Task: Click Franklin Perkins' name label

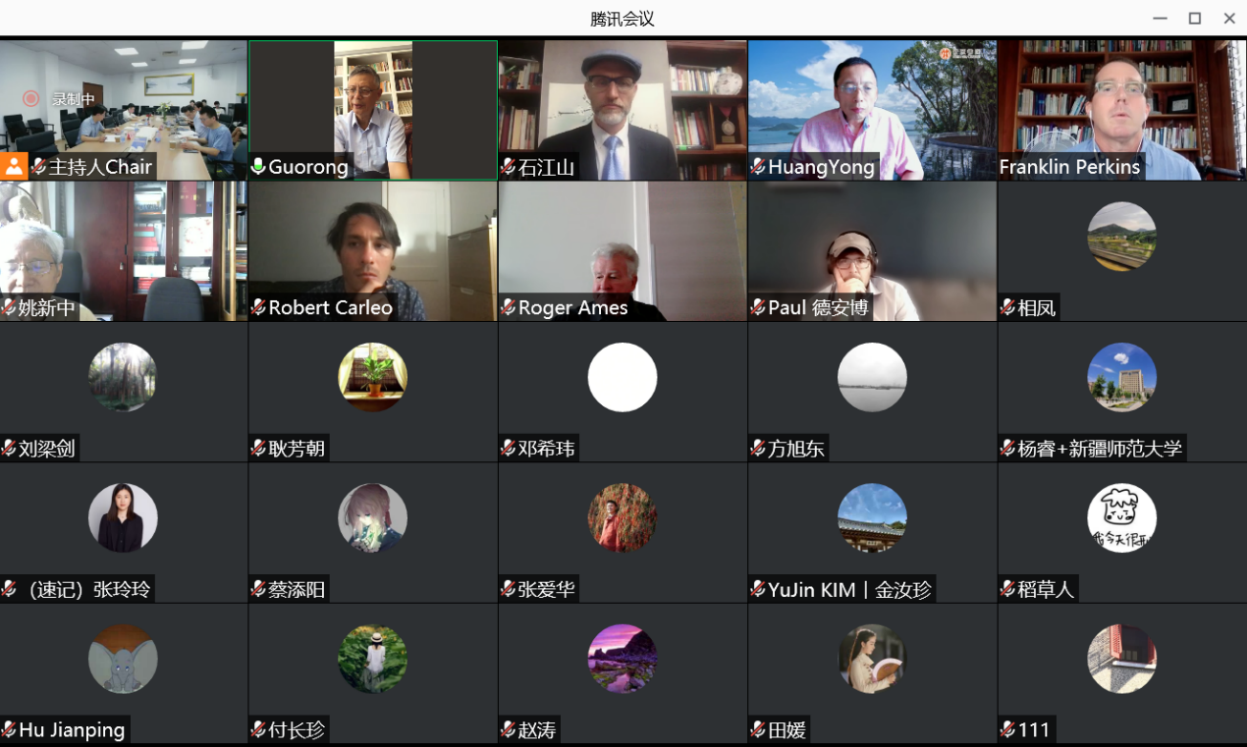Action: tap(1070, 167)
